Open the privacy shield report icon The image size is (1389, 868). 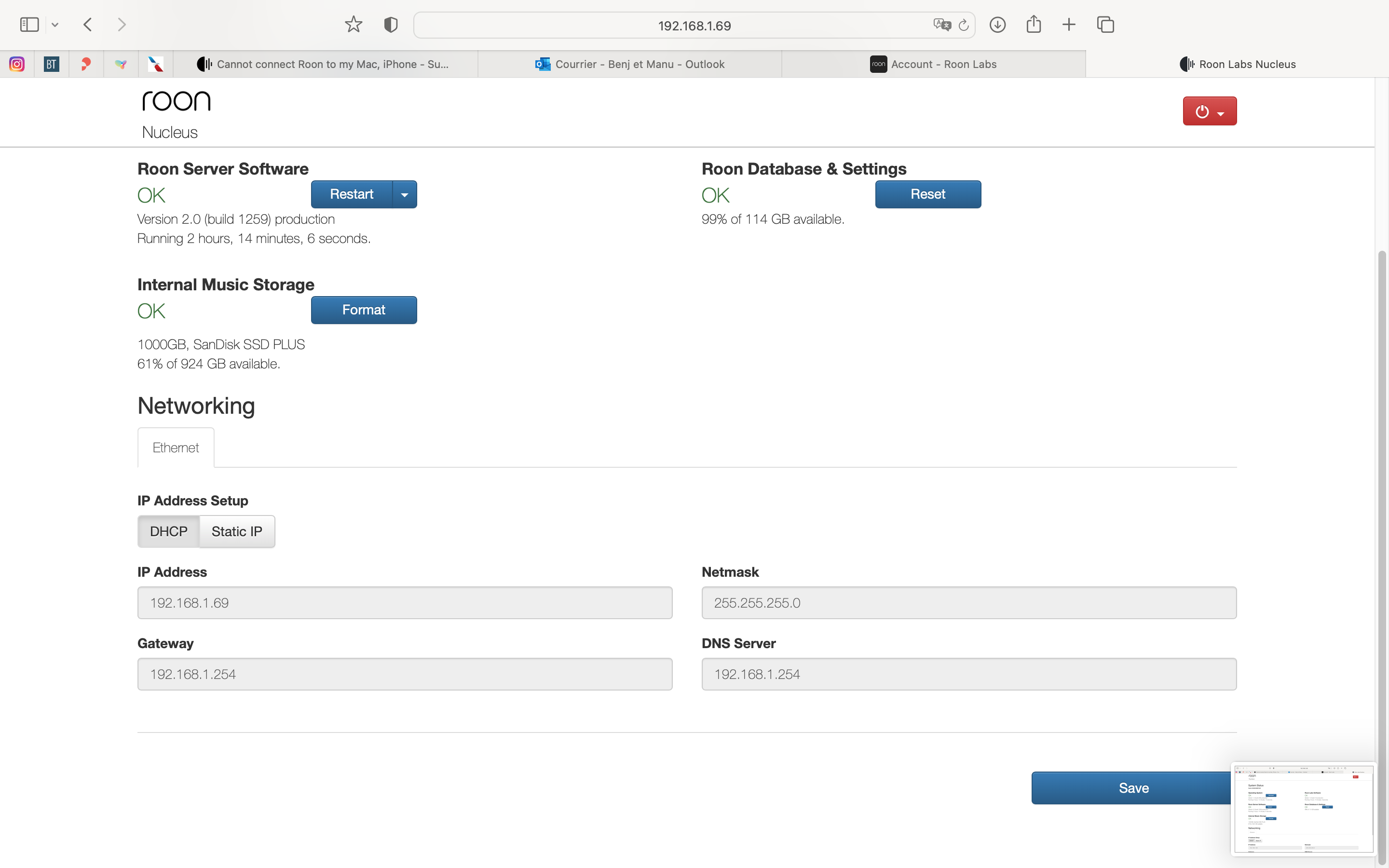coord(391,25)
